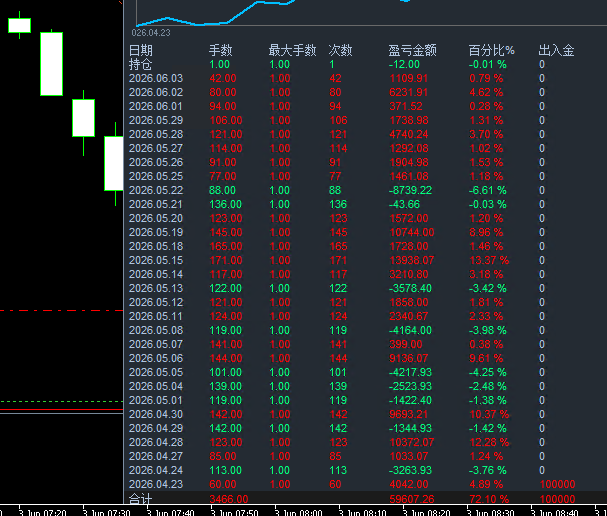The height and width of the screenshot is (516, 607).
Task: Click loss value -3578.40
Action: click(410, 288)
